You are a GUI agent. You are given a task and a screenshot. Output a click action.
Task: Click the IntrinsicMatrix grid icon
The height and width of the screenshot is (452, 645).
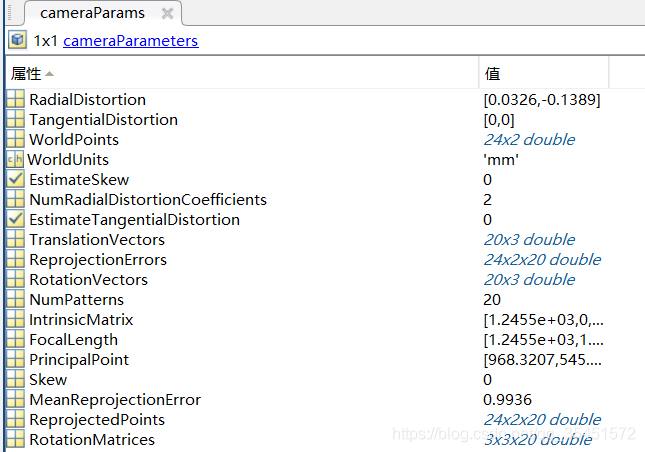point(15,320)
